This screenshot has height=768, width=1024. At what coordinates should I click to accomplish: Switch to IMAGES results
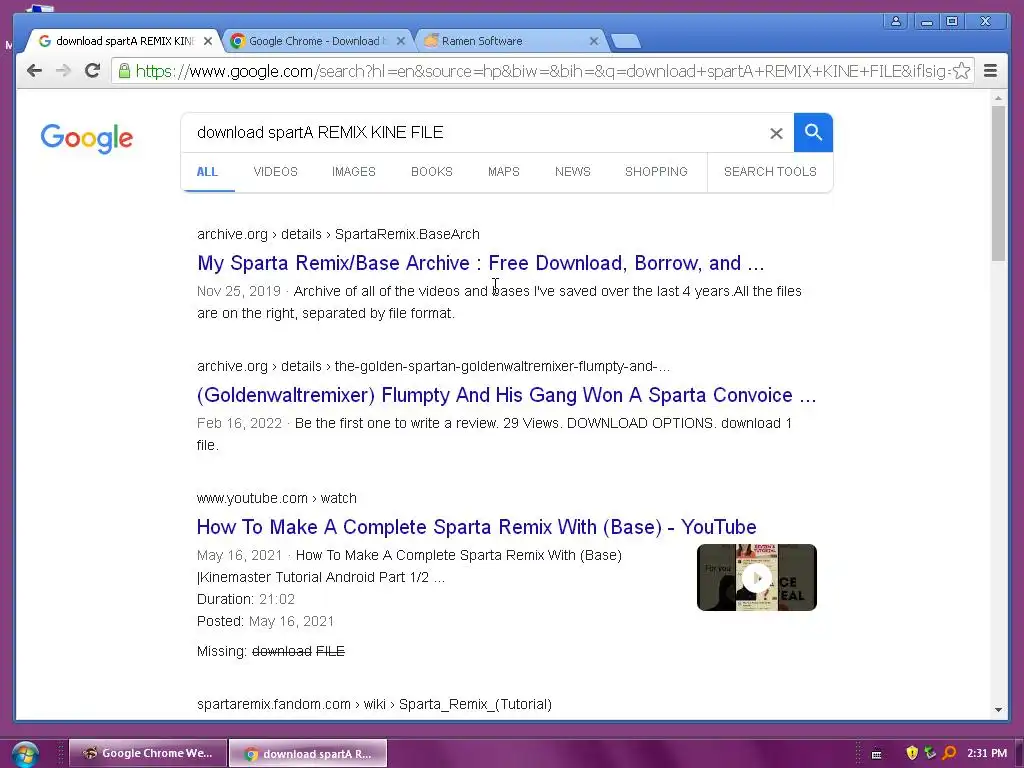click(x=354, y=172)
